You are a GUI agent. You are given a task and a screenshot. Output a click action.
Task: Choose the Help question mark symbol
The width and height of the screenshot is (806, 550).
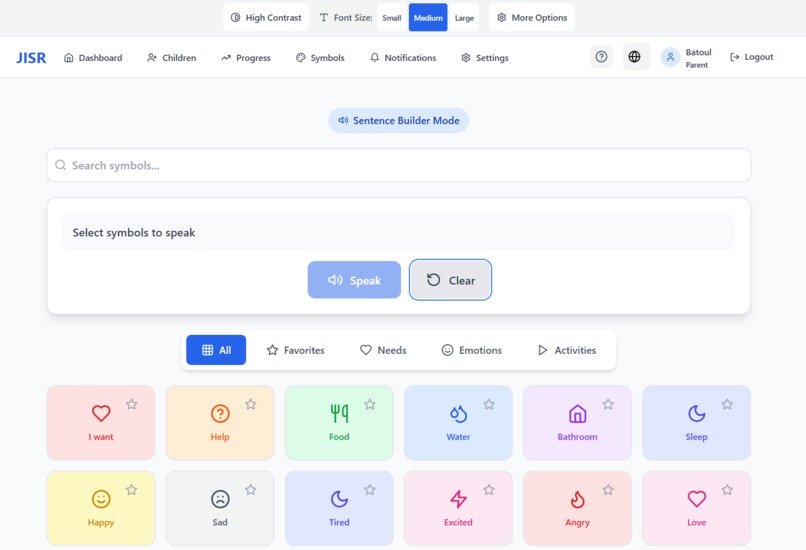pos(220,423)
